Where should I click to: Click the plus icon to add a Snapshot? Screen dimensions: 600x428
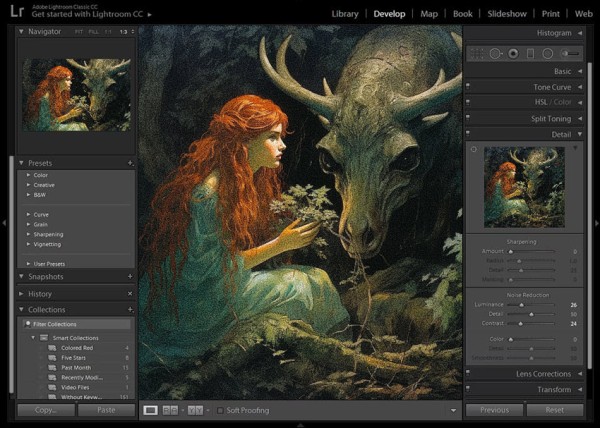130,276
